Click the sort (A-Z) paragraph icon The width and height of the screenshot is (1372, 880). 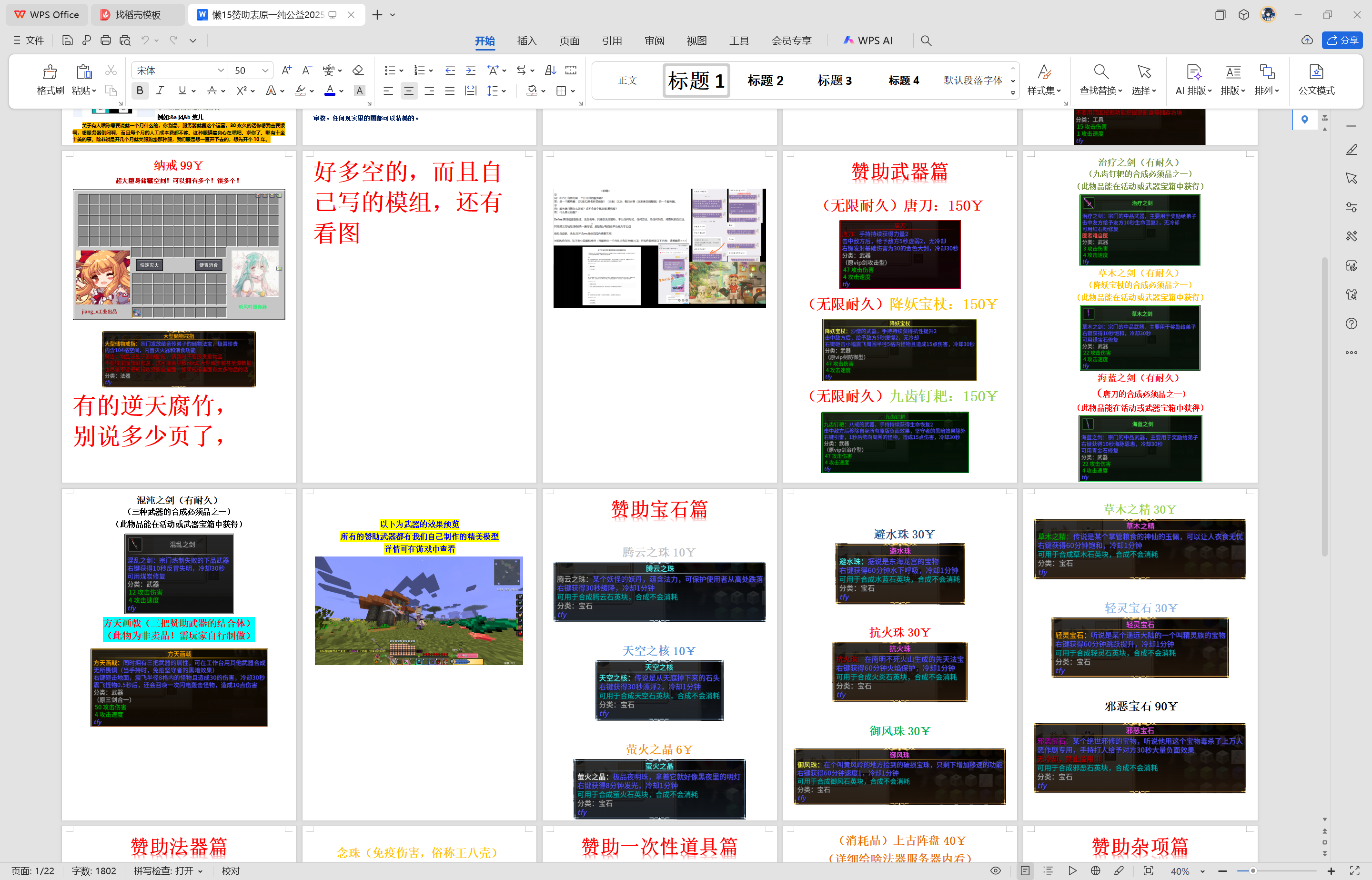click(550, 71)
